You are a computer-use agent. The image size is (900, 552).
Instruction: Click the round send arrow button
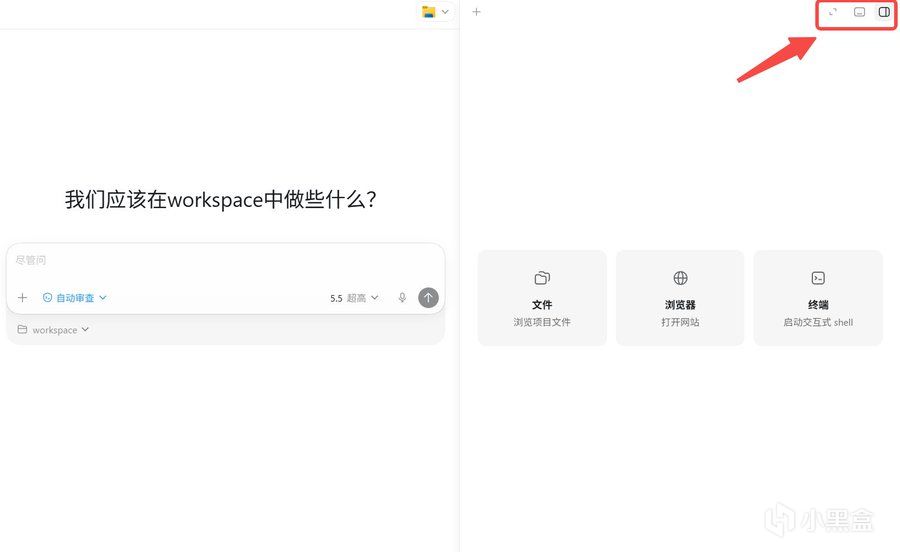pyautogui.click(x=428, y=297)
